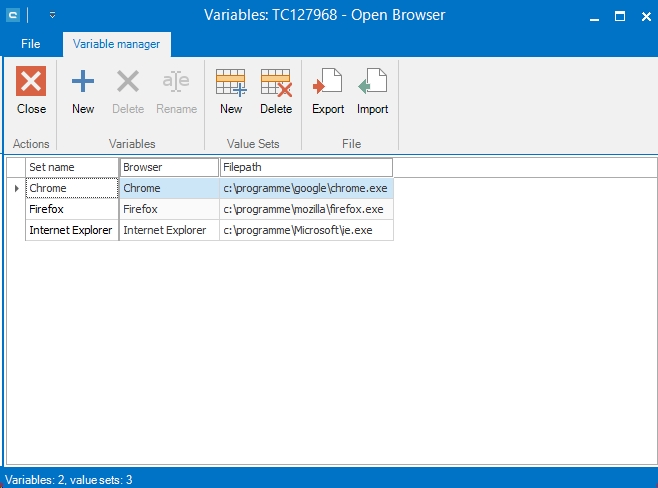Open the application icon in title bar
The width and height of the screenshot is (658, 488).
pos(12,15)
